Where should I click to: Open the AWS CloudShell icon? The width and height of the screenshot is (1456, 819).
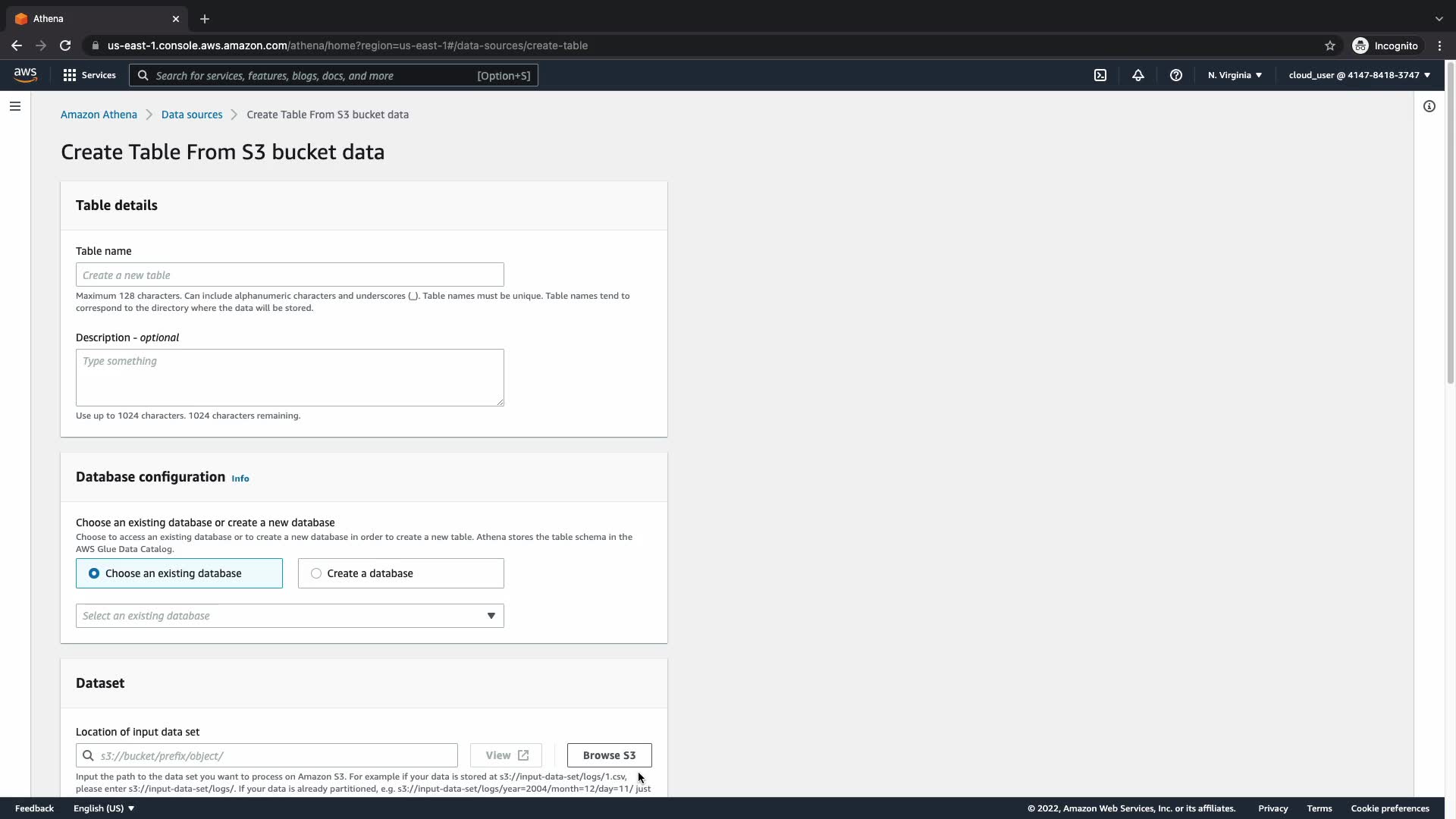(1100, 75)
